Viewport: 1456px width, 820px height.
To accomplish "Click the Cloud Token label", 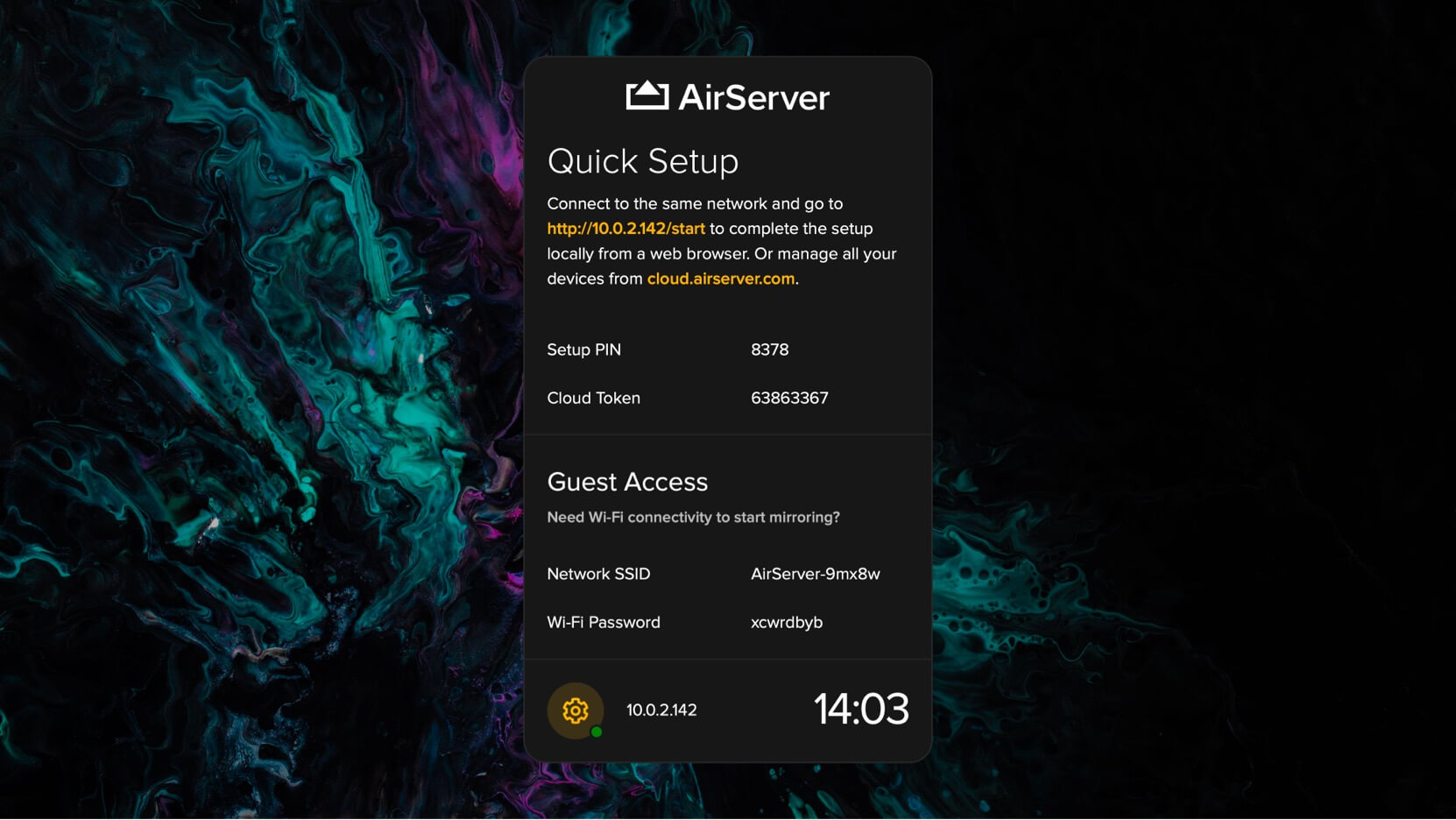I will 593,398.
